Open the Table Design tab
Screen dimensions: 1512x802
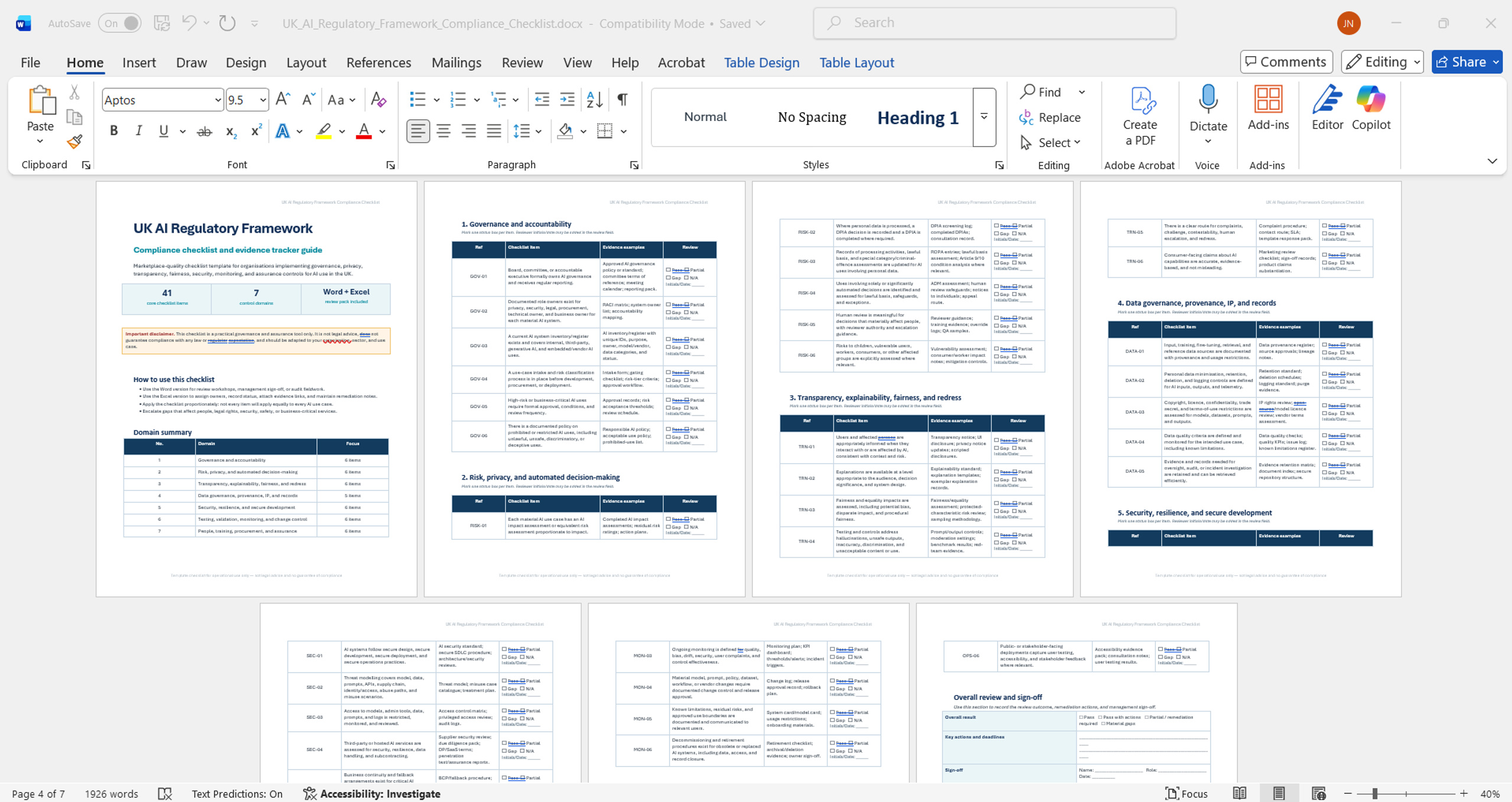click(x=761, y=62)
